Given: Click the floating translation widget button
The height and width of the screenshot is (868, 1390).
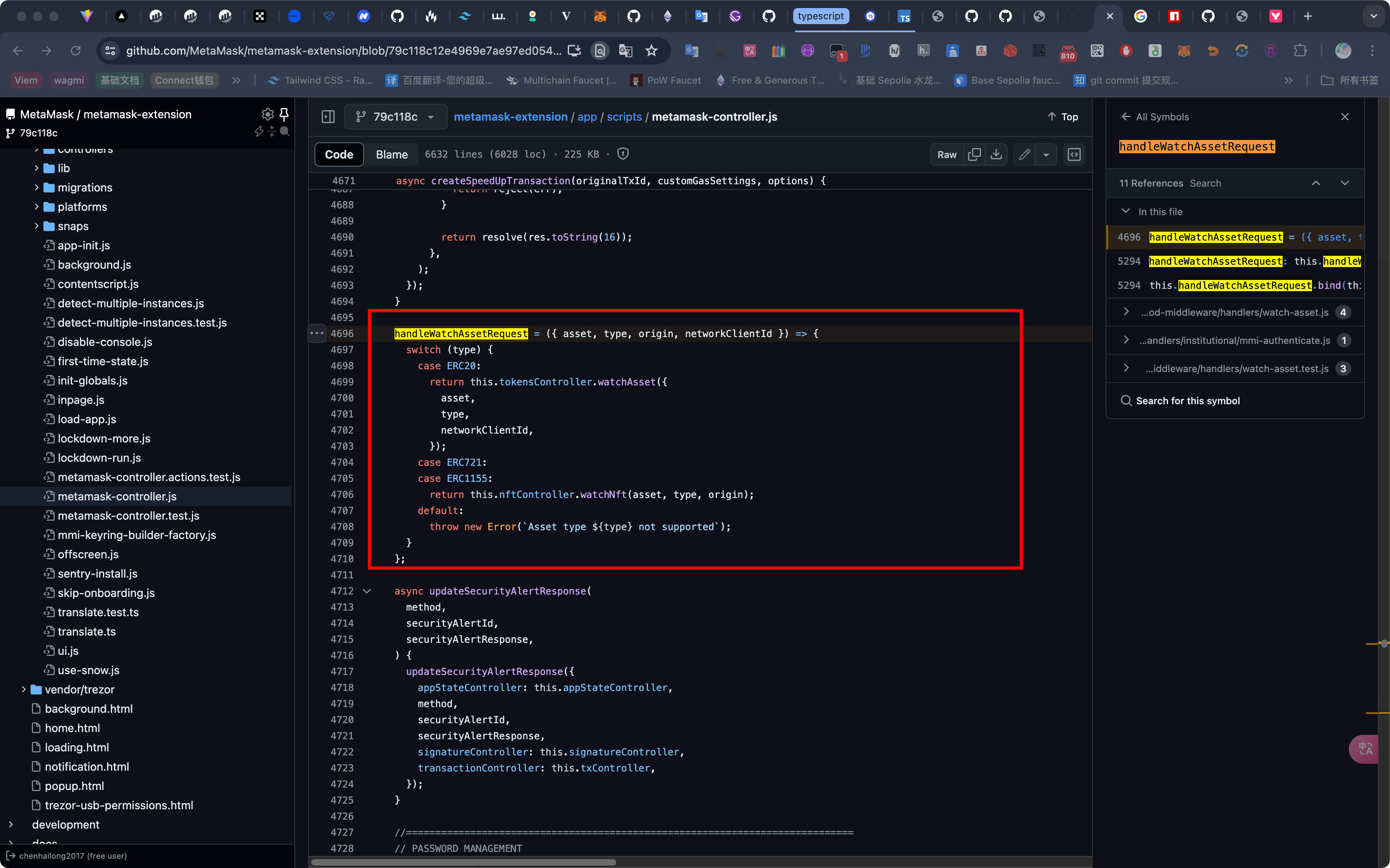Looking at the screenshot, I should click(x=1365, y=749).
